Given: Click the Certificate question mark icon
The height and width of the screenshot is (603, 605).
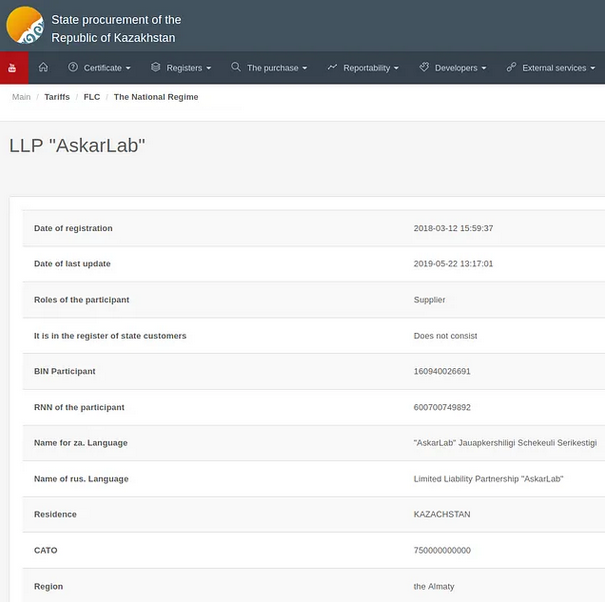Looking at the screenshot, I should click(x=73, y=68).
